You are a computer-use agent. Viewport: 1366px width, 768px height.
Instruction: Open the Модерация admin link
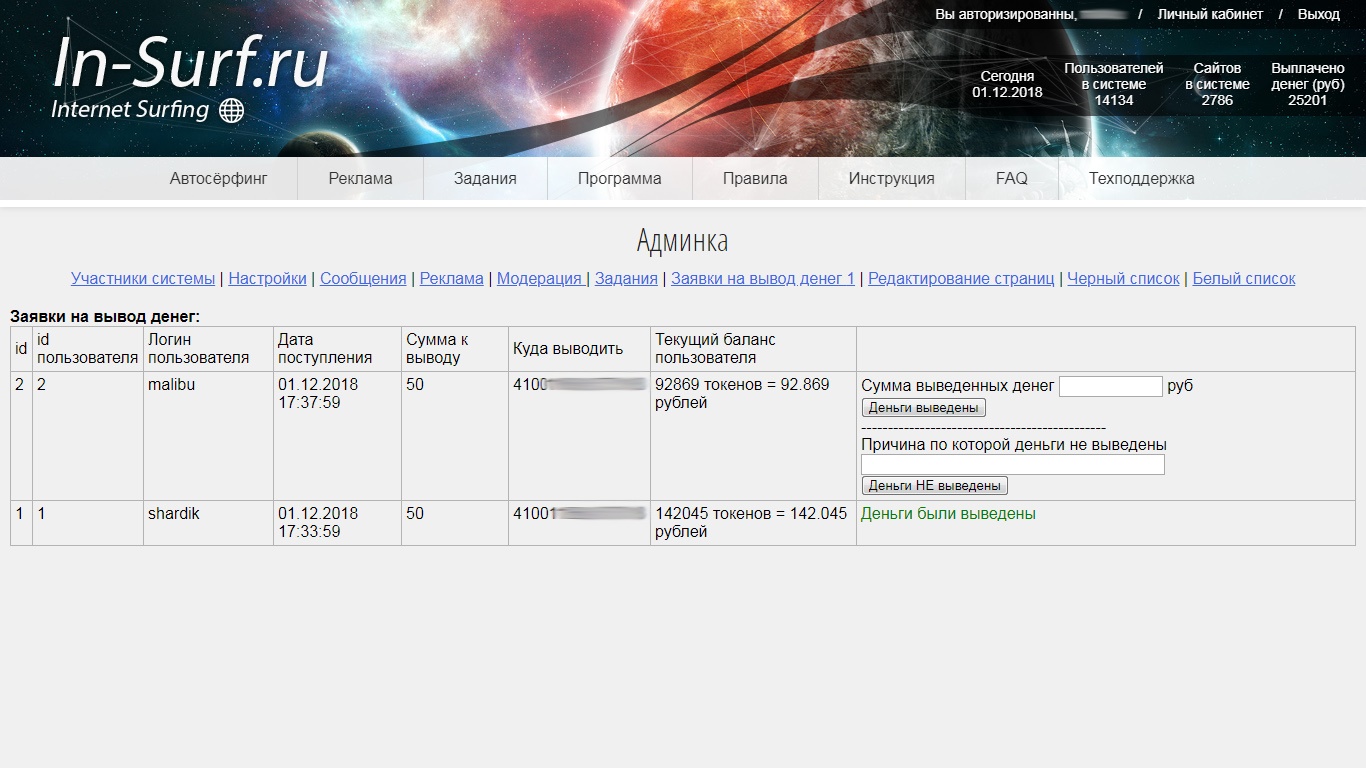click(x=539, y=279)
